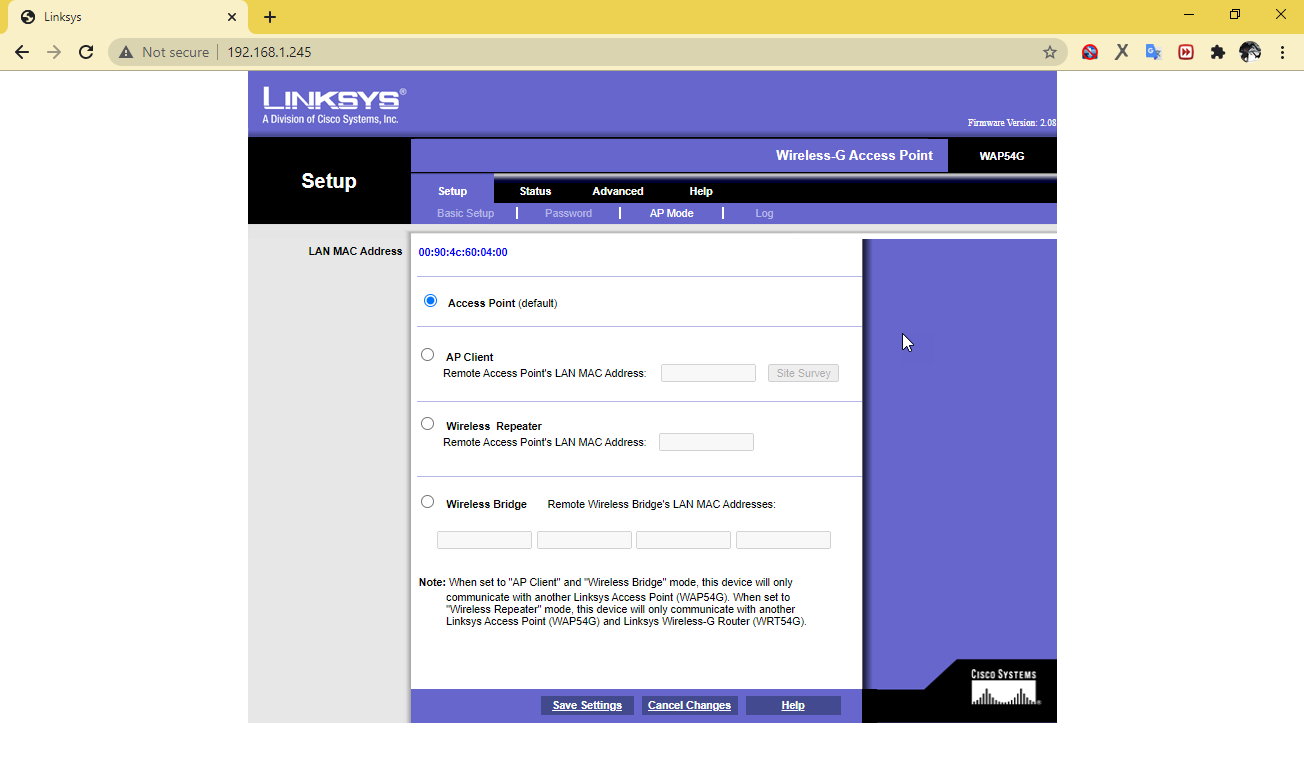1304x768 pixels.
Task: Select the Access Point (default) radio button
Action: (430, 300)
